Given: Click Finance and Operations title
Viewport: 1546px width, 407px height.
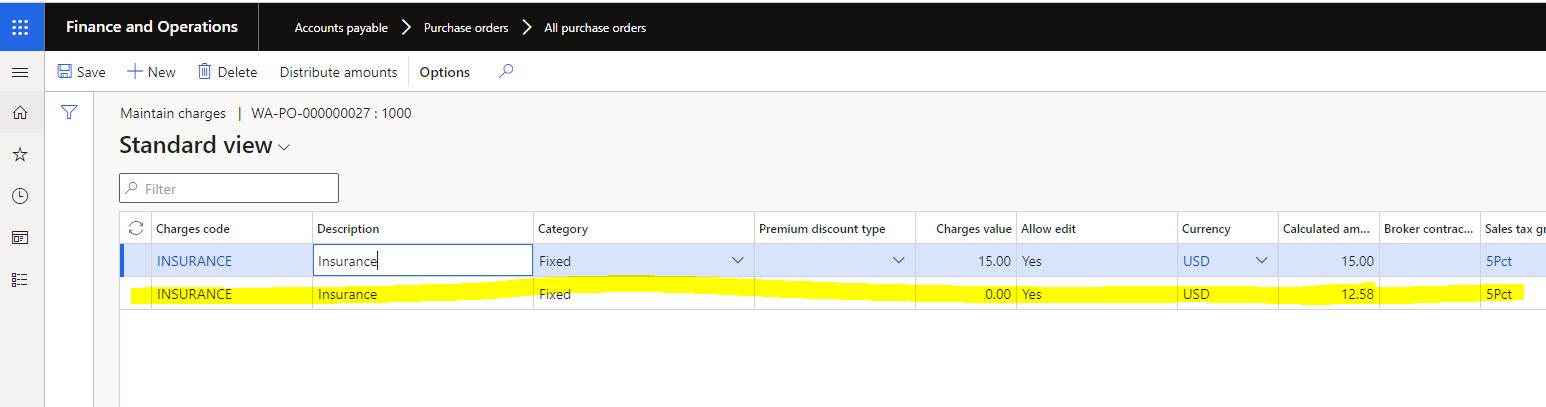Looking at the screenshot, I should (x=152, y=27).
